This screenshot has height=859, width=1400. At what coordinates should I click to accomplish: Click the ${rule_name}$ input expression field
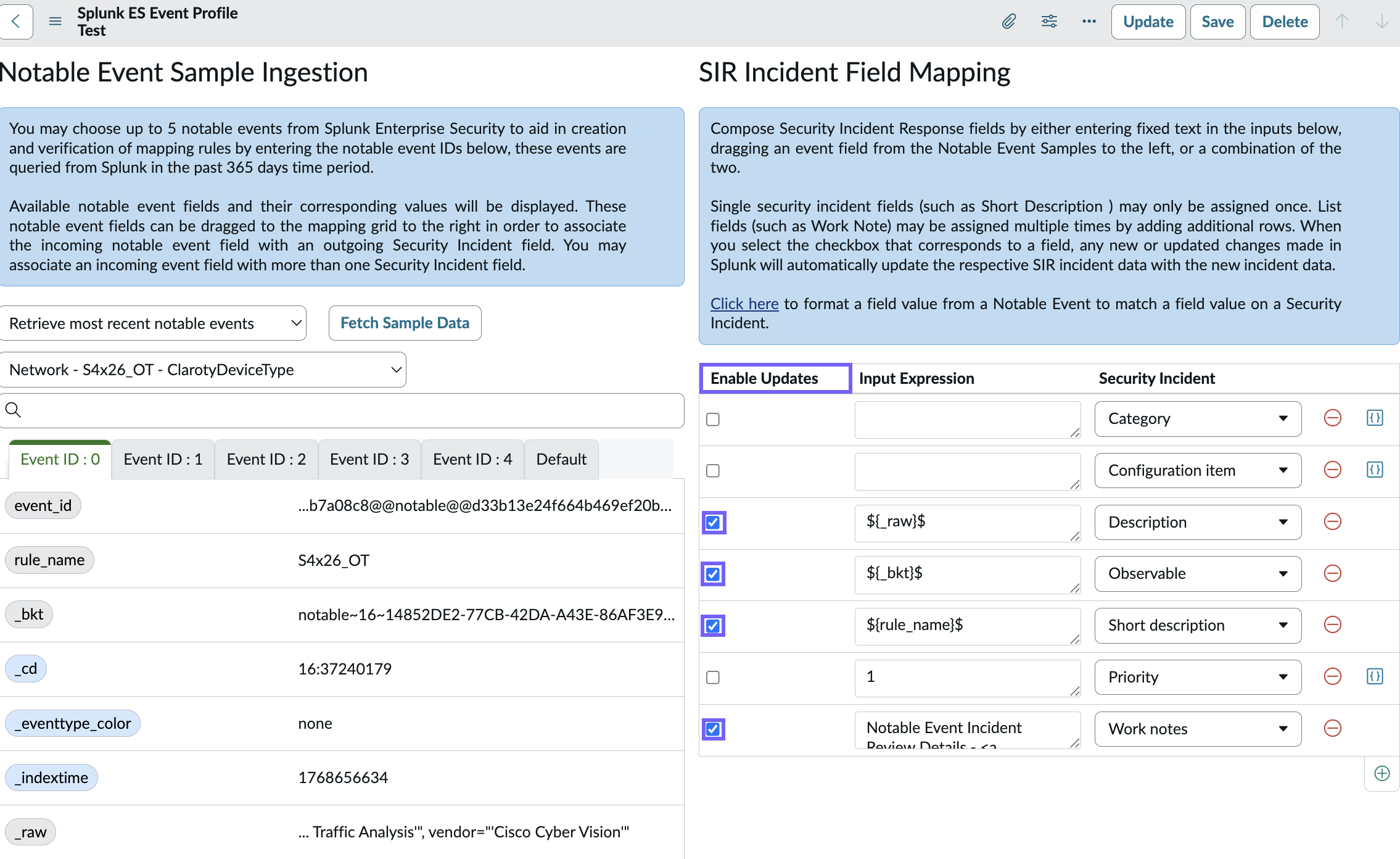pos(967,626)
